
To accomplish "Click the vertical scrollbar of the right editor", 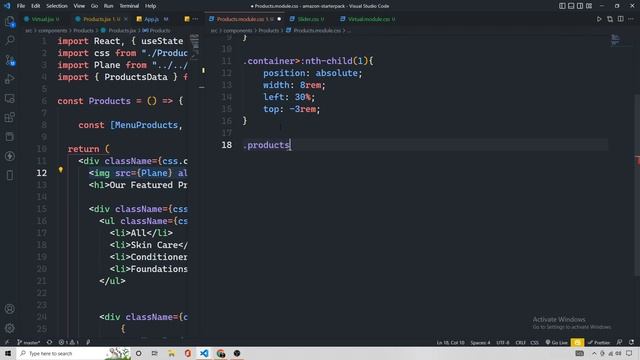I will [637, 186].
